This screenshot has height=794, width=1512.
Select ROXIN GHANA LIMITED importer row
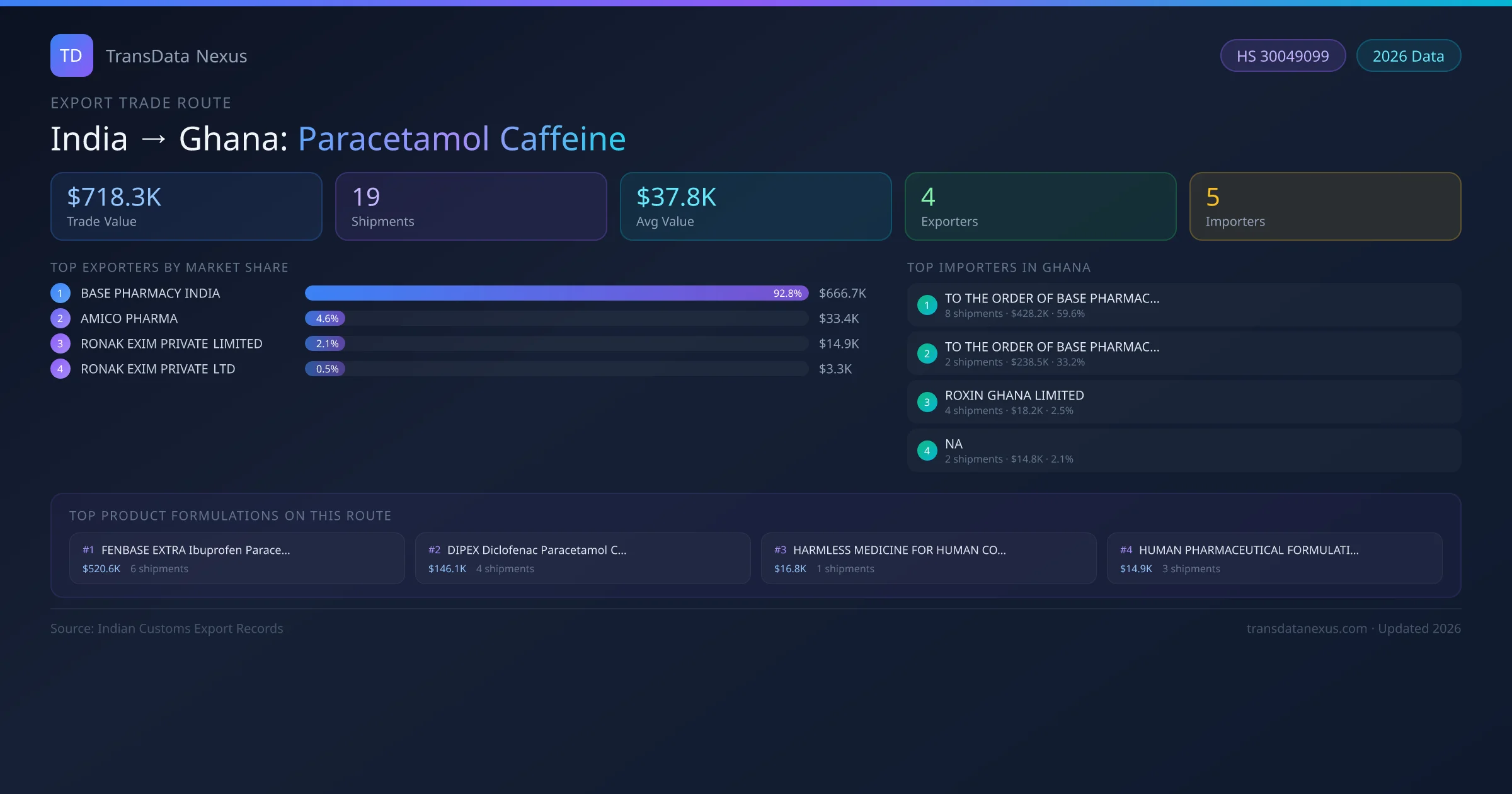(1183, 402)
